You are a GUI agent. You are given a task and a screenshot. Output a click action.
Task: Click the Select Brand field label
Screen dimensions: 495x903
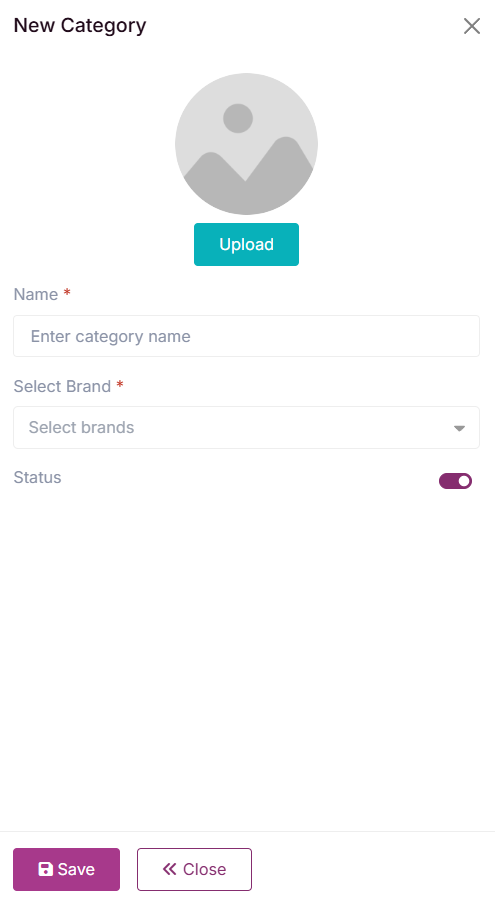tap(62, 386)
